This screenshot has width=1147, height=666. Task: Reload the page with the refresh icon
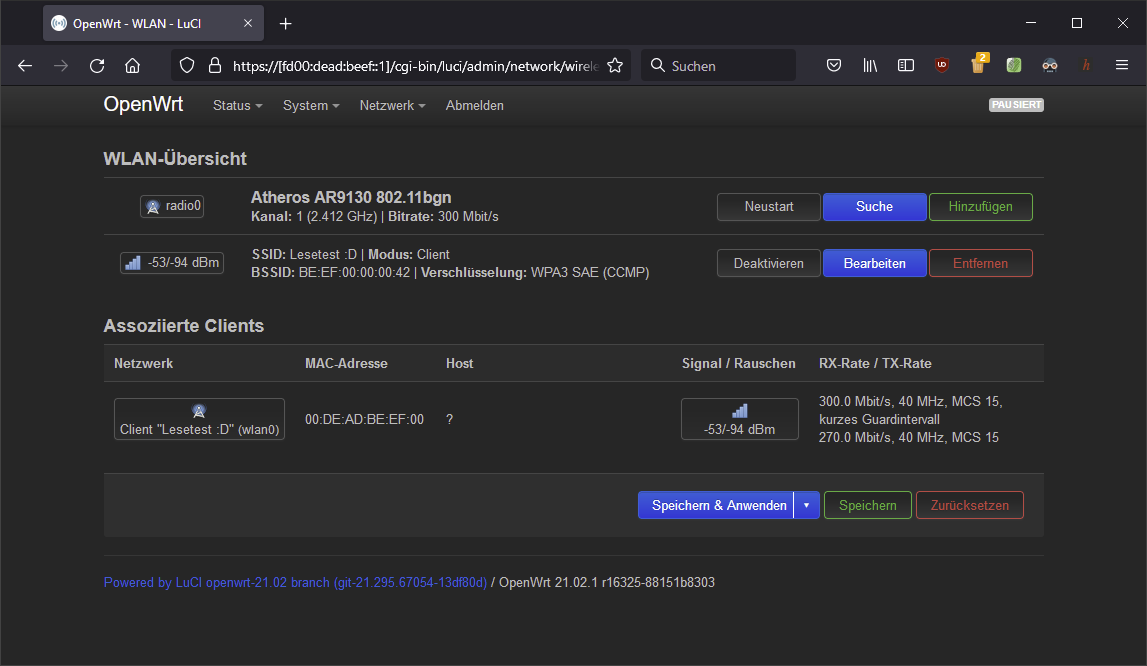click(97, 66)
